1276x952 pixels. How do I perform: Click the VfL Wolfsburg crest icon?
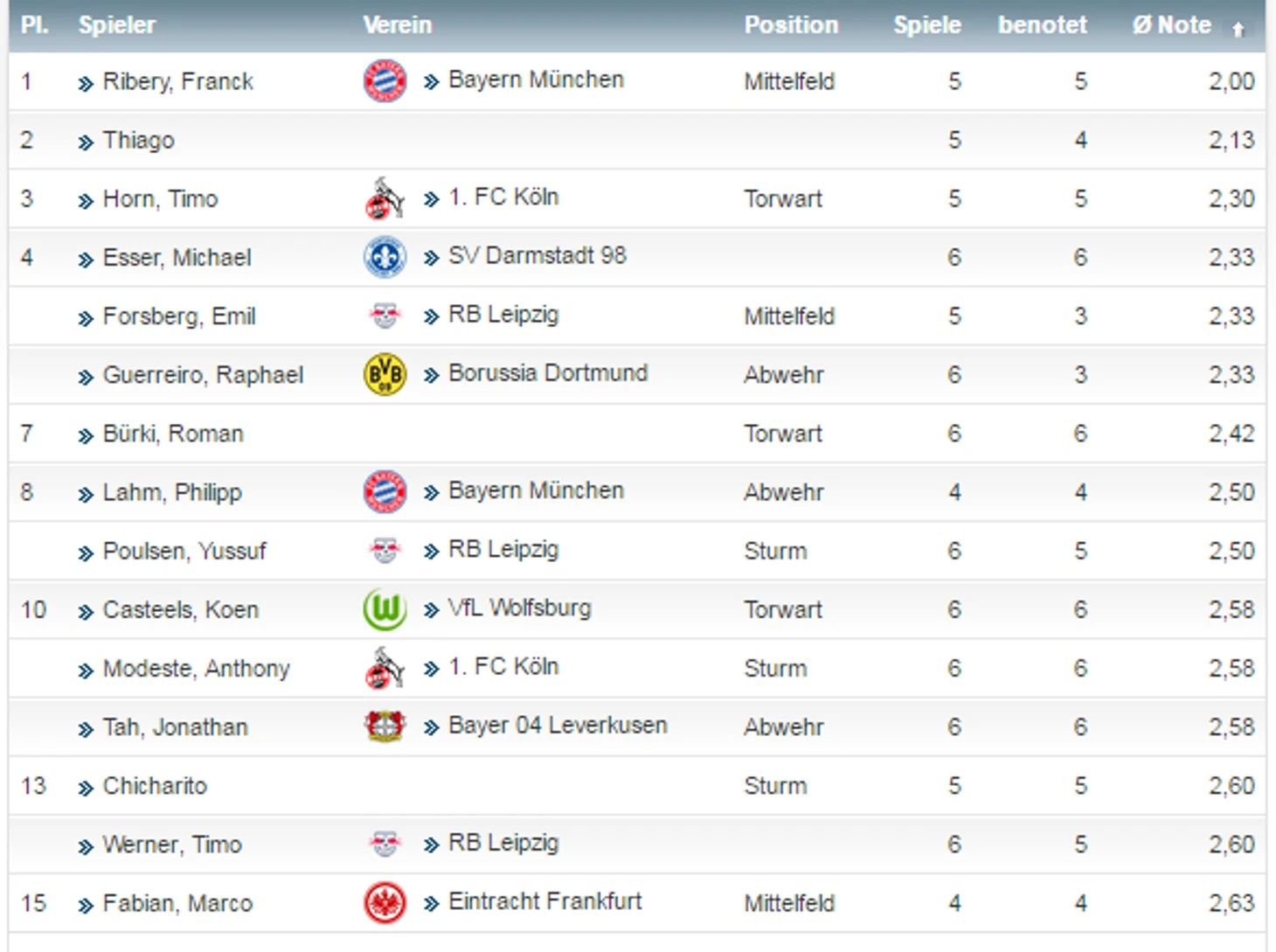(385, 609)
